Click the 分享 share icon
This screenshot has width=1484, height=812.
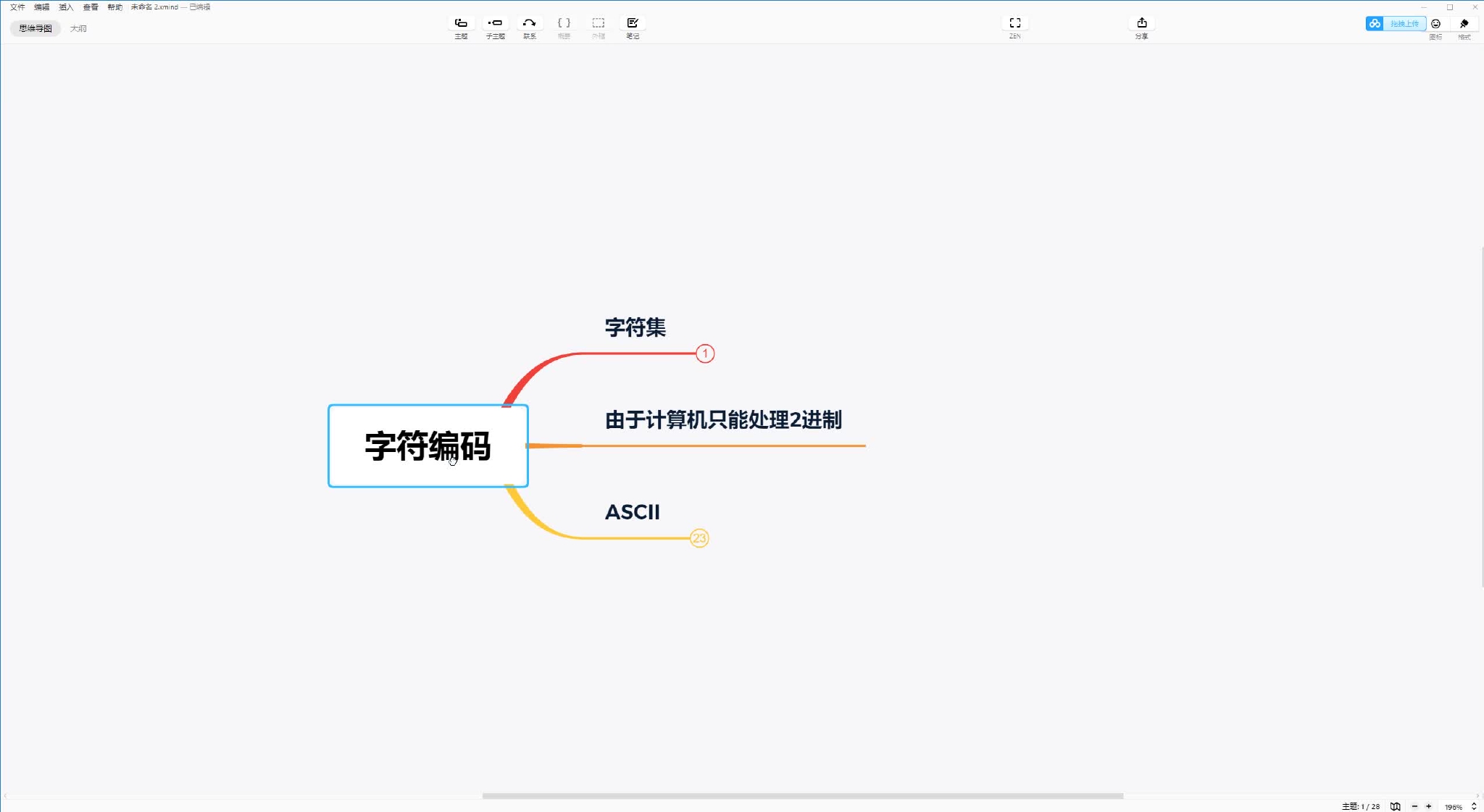click(x=1142, y=23)
